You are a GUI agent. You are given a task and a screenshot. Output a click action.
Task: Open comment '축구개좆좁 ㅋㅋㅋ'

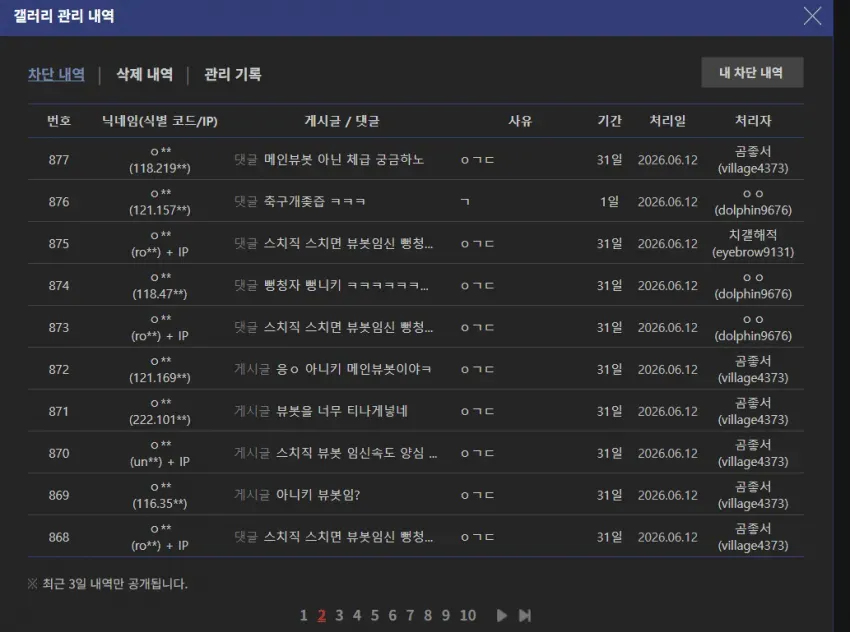tap(314, 202)
